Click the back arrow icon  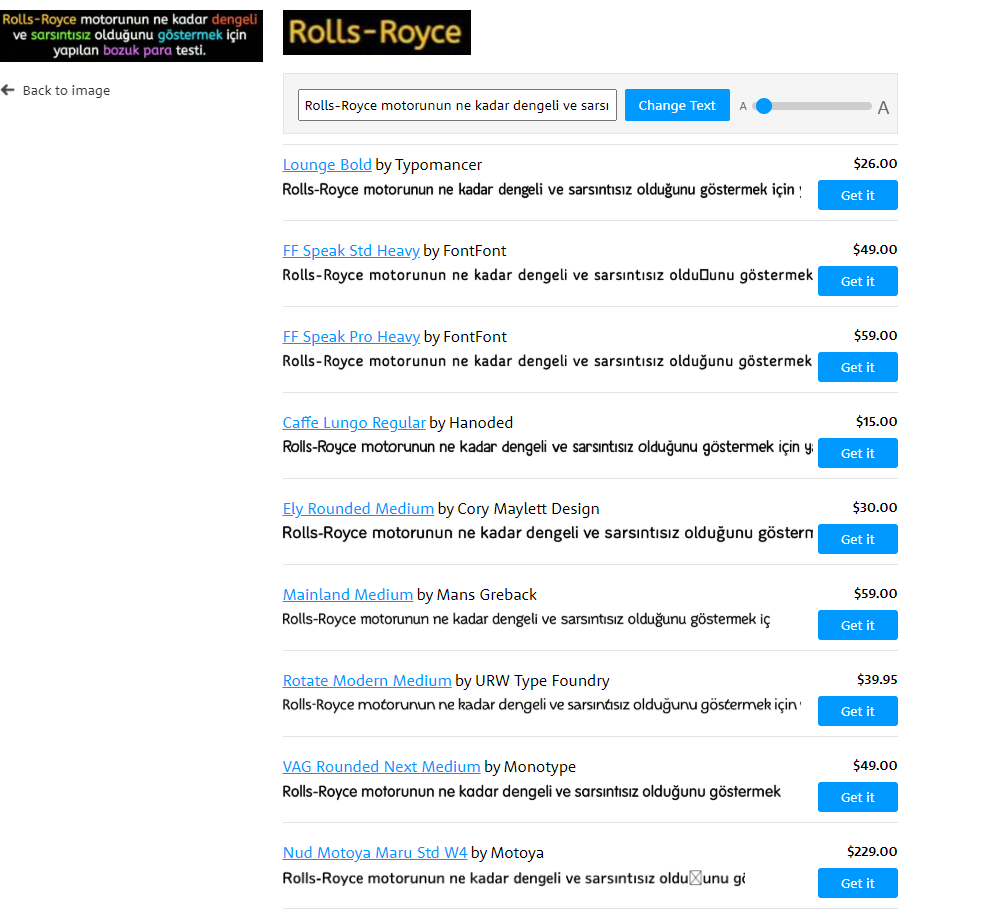[8, 91]
